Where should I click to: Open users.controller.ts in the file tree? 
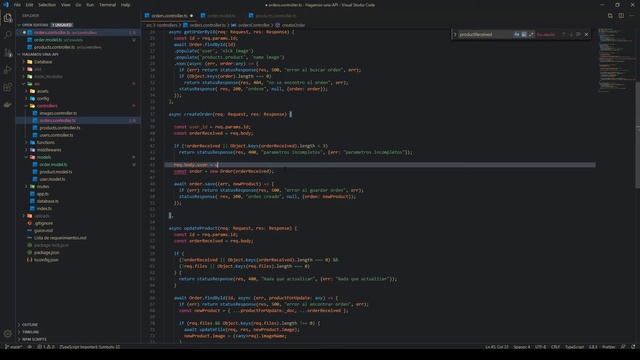point(56,136)
